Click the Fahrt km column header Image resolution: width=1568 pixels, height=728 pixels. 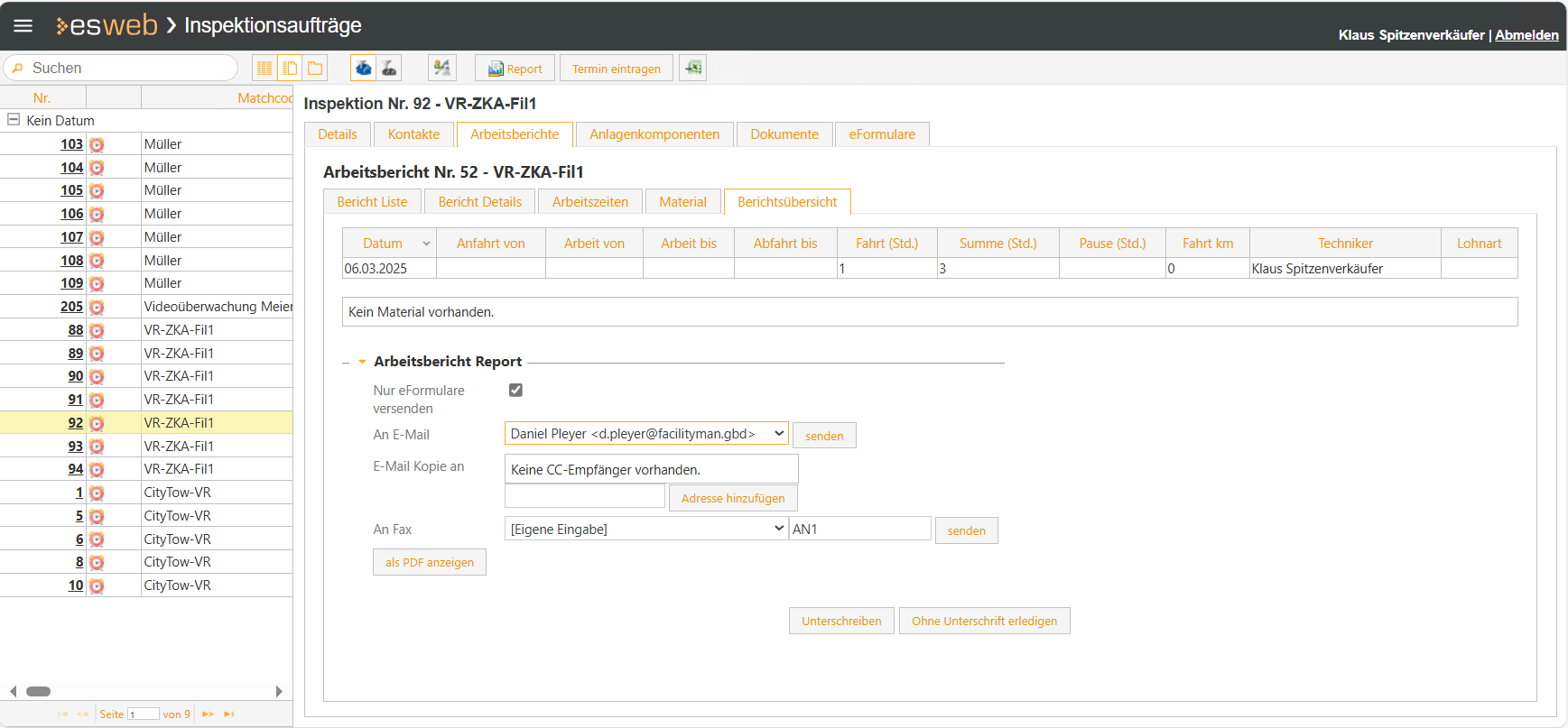[1208, 244]
